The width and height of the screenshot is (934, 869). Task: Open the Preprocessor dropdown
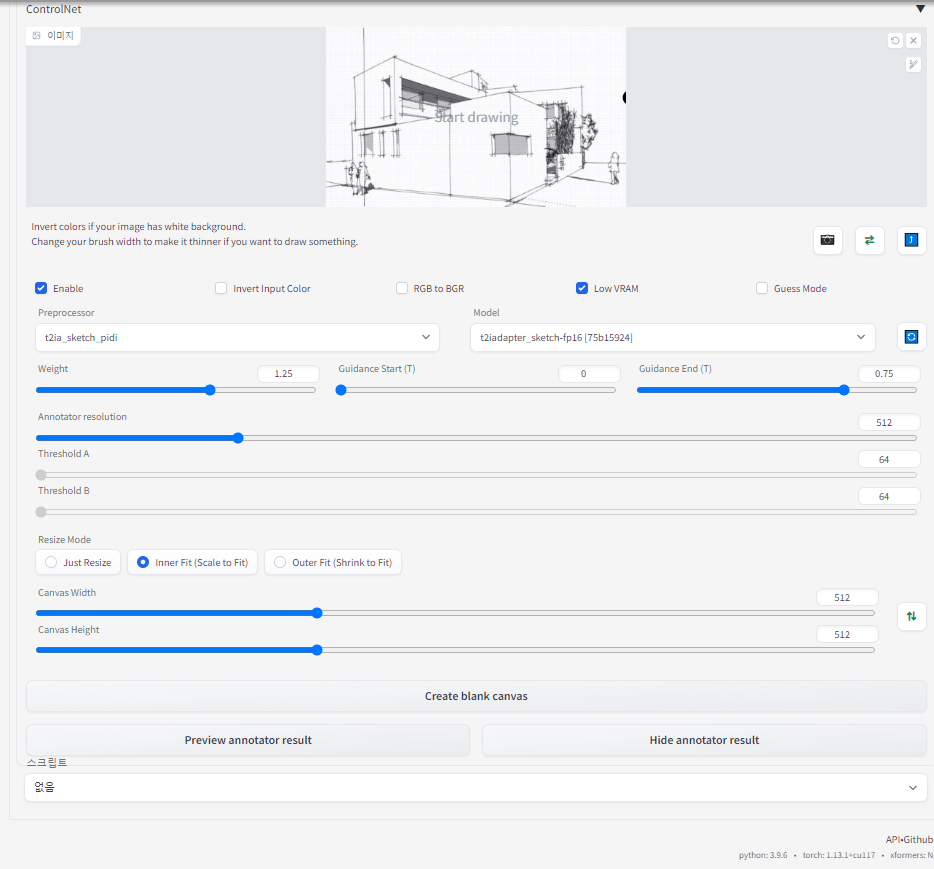pyautogui.click(x=237, y=337)
